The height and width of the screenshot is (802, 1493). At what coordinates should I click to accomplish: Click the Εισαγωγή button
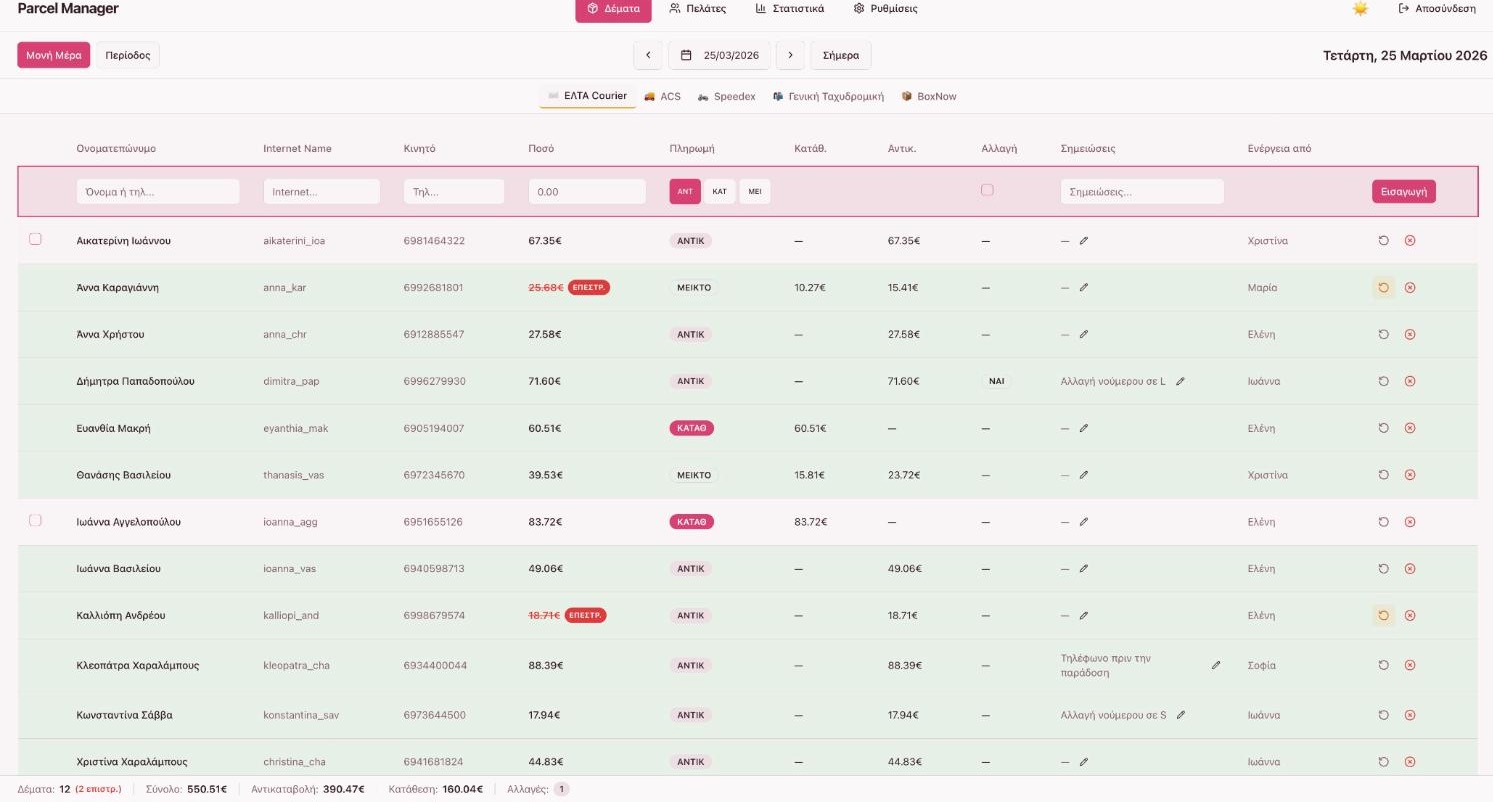tap(1403, 191)
